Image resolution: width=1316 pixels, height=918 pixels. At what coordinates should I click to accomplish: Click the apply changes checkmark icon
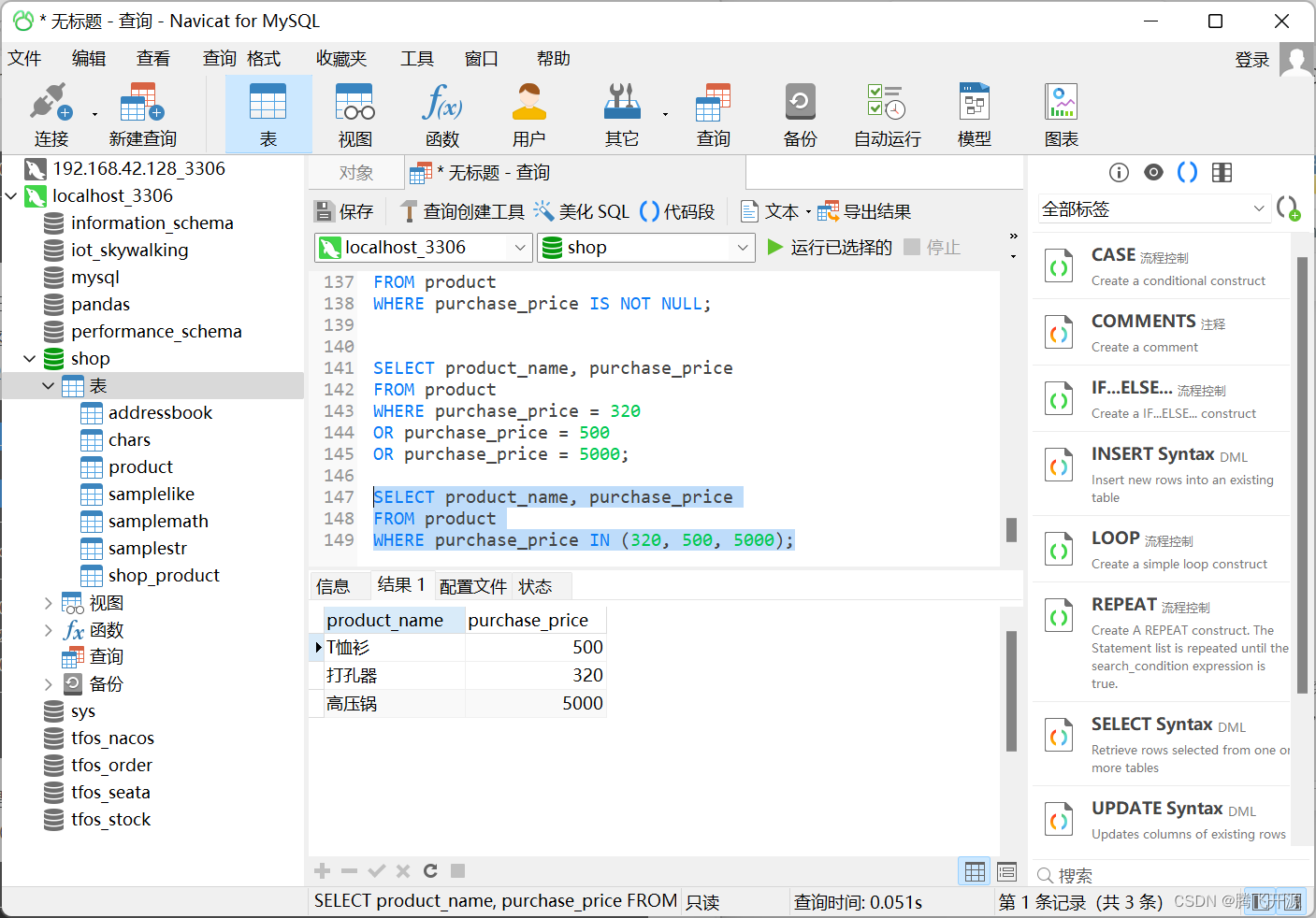tap(377, 870)
